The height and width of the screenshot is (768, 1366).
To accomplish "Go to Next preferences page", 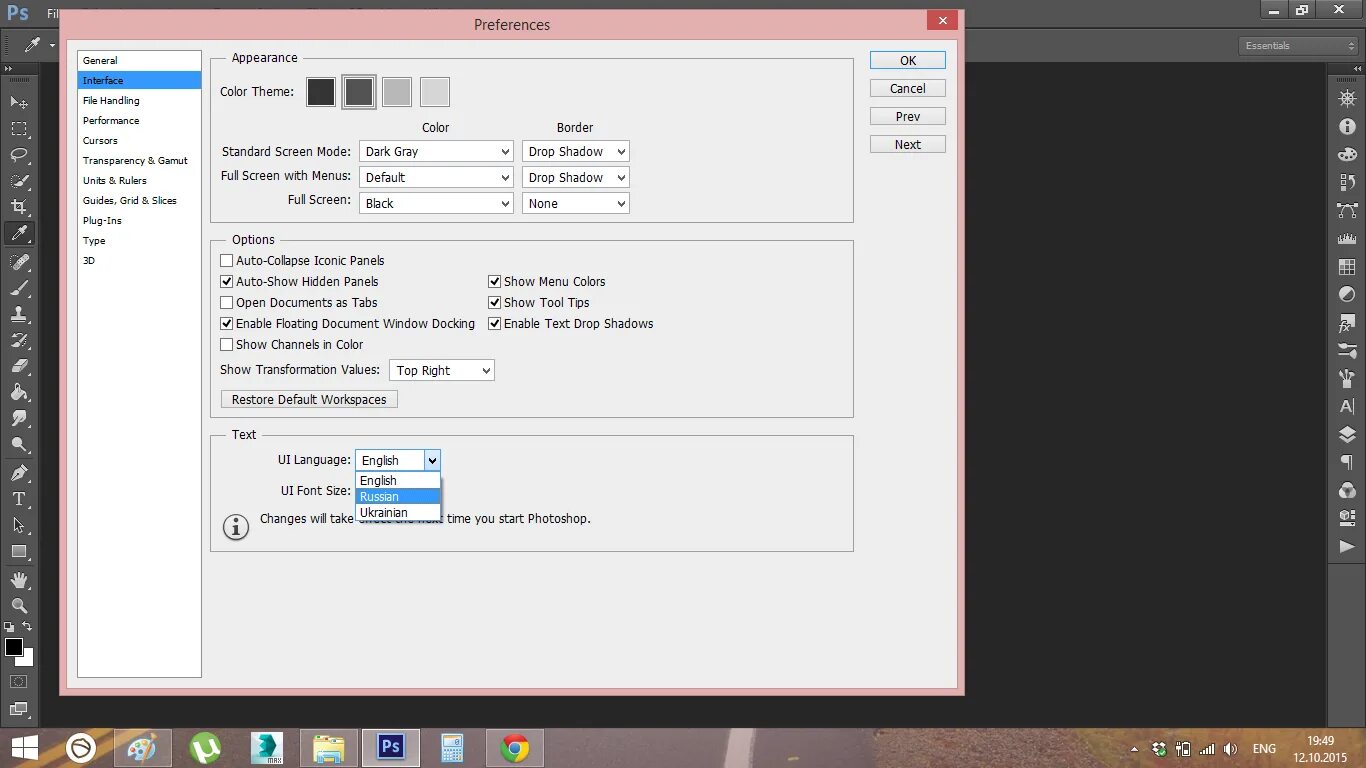I will coord(908,144).
